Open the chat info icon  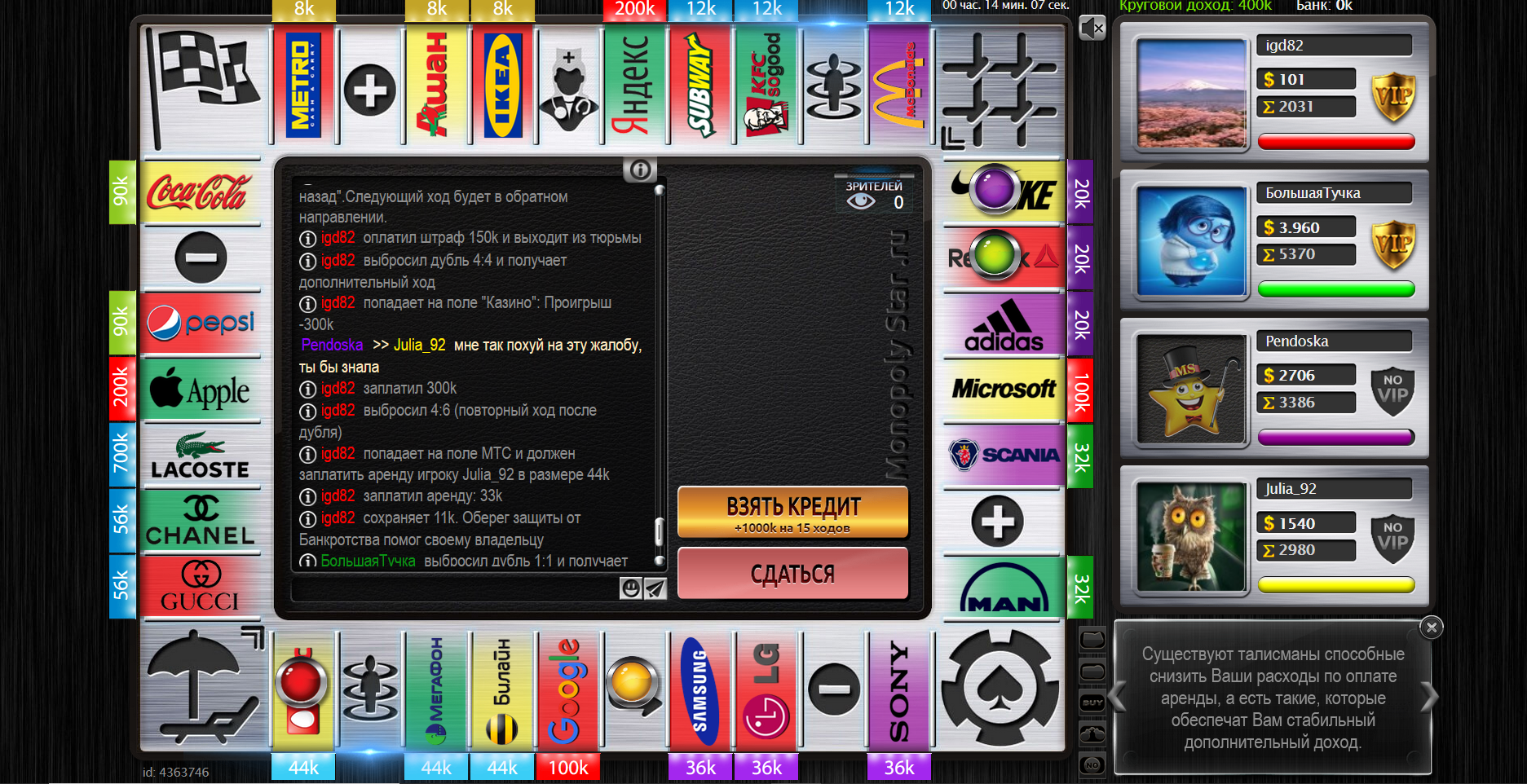(x=640, y=170)
